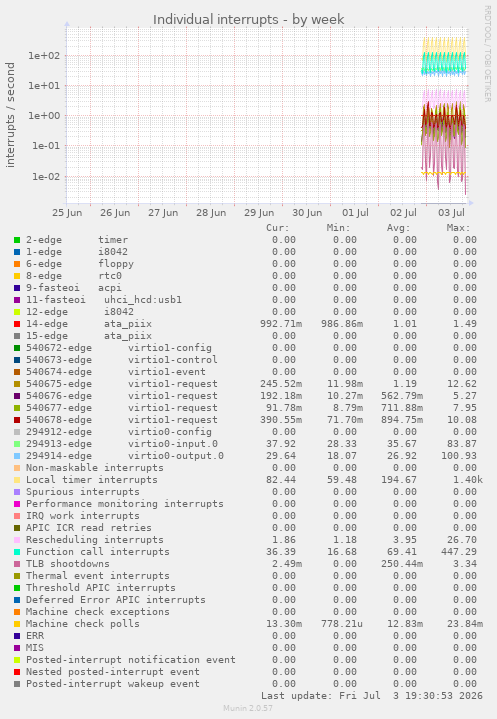Click the 'virtio0-config' legend label

pos(170,432)
